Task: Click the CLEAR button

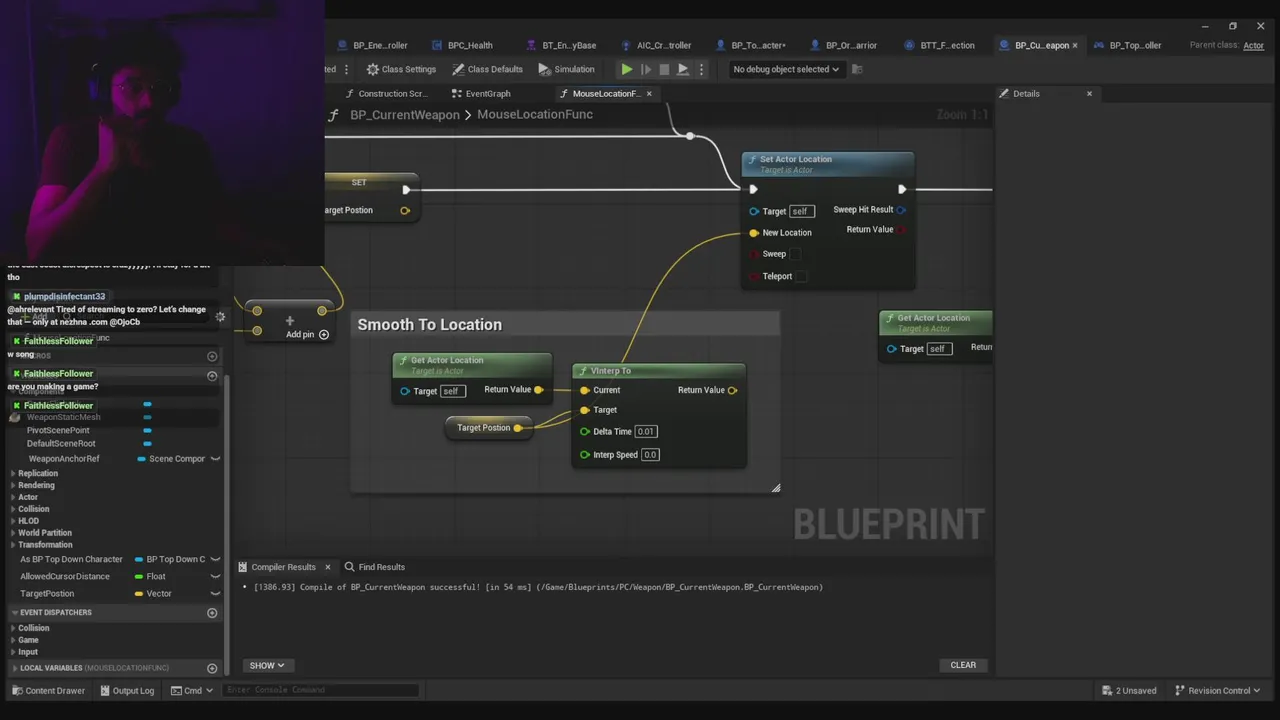Action: tap(963, 665)
